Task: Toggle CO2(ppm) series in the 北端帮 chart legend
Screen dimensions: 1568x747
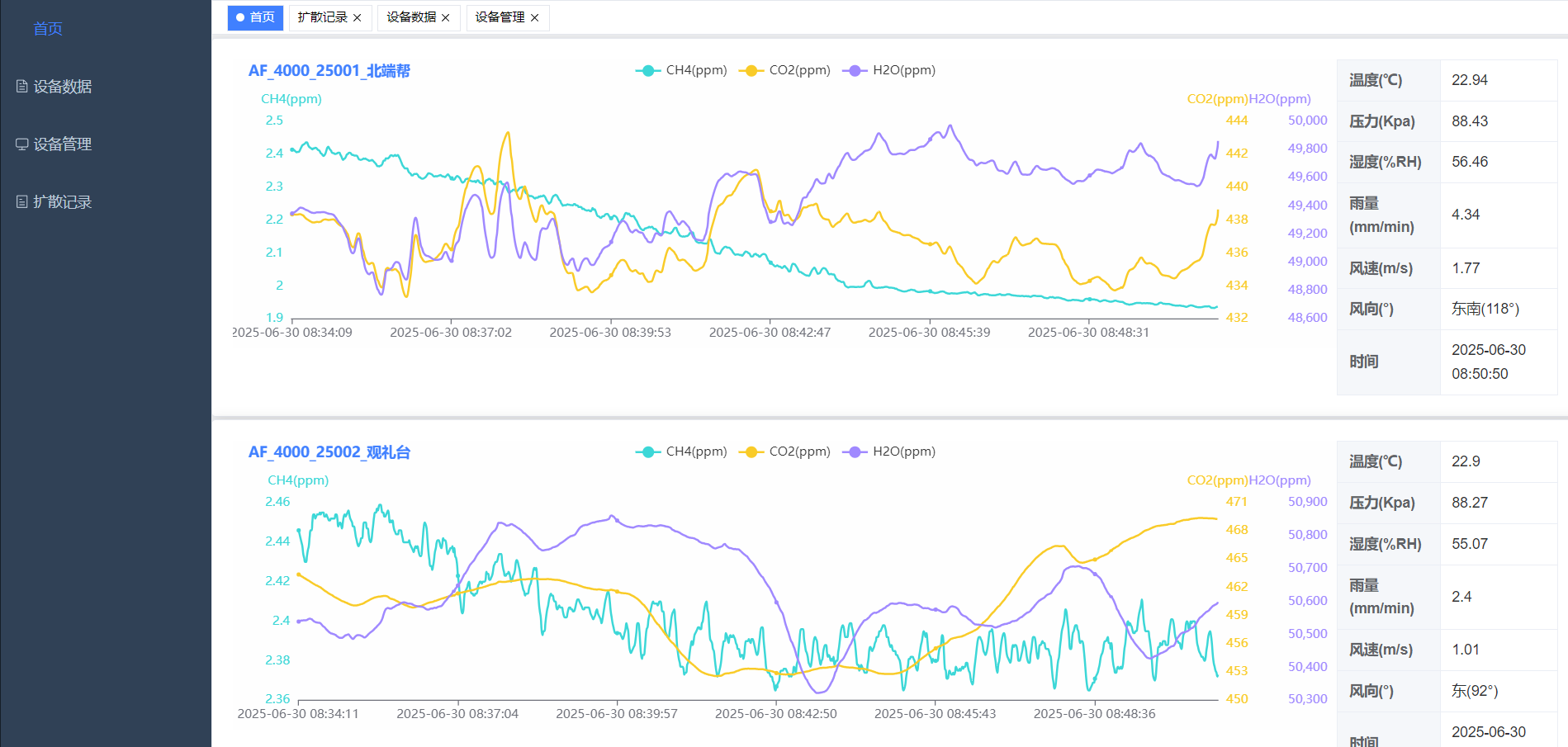Action: (x=784, y=70)
